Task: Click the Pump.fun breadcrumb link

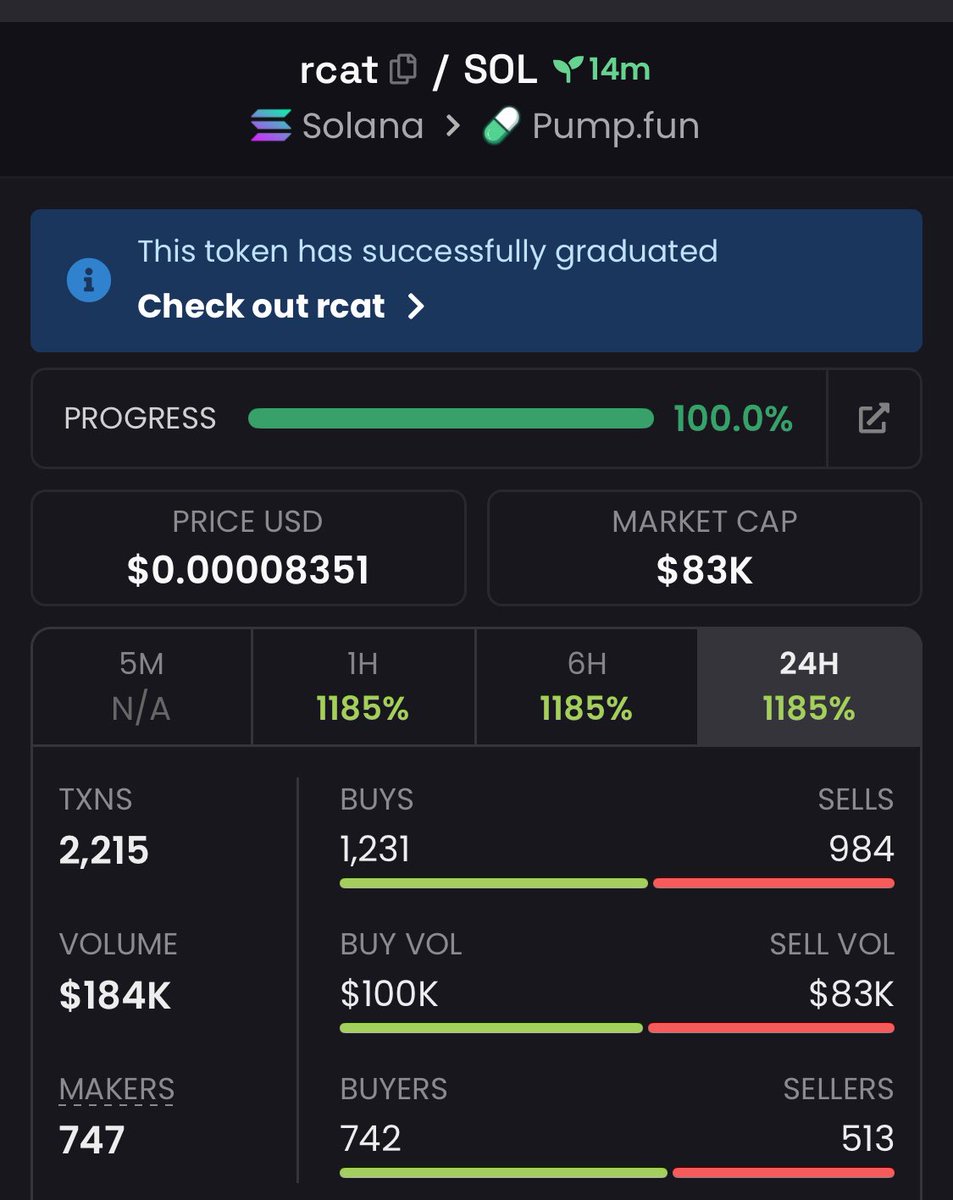Action: click(x=615, y=127)
